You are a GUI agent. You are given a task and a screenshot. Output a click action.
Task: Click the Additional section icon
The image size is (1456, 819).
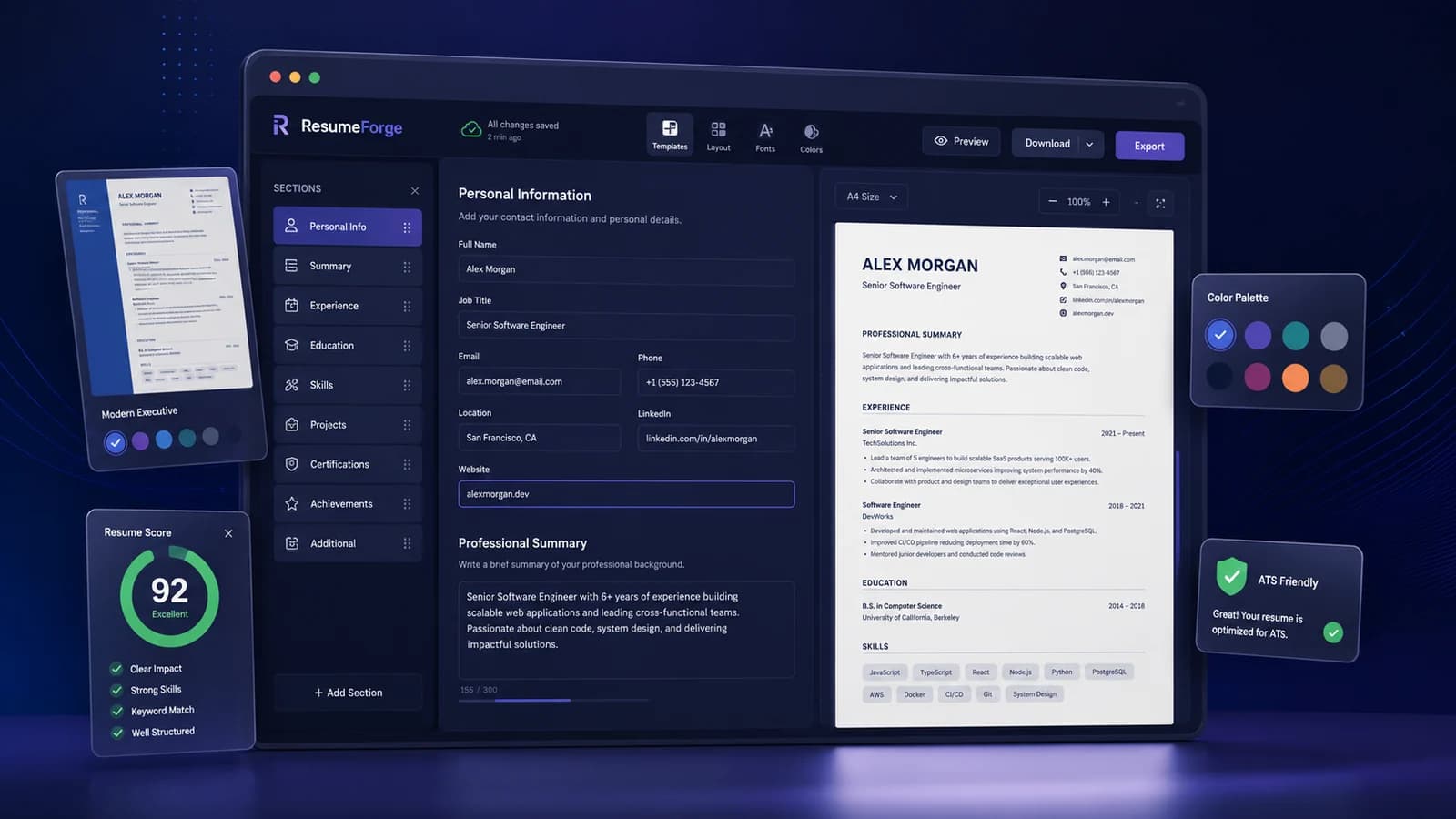pos(291,543)
